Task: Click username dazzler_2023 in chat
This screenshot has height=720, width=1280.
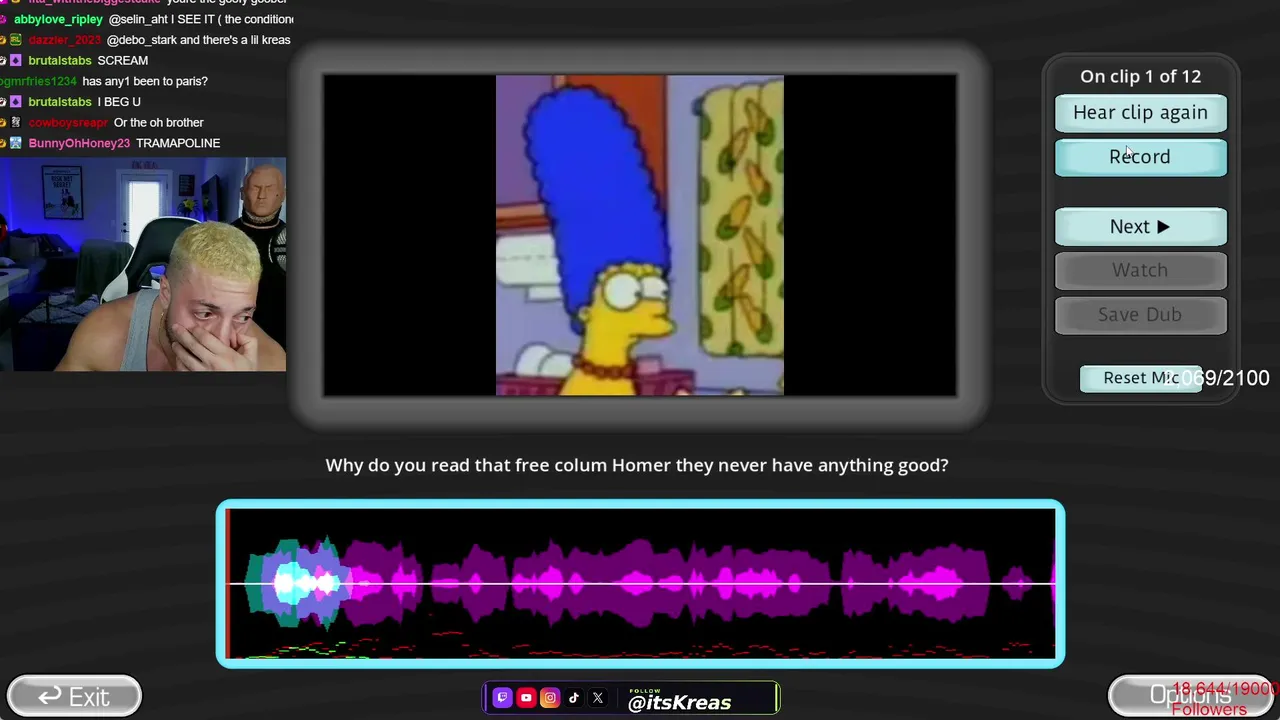Action: (65, 40)
